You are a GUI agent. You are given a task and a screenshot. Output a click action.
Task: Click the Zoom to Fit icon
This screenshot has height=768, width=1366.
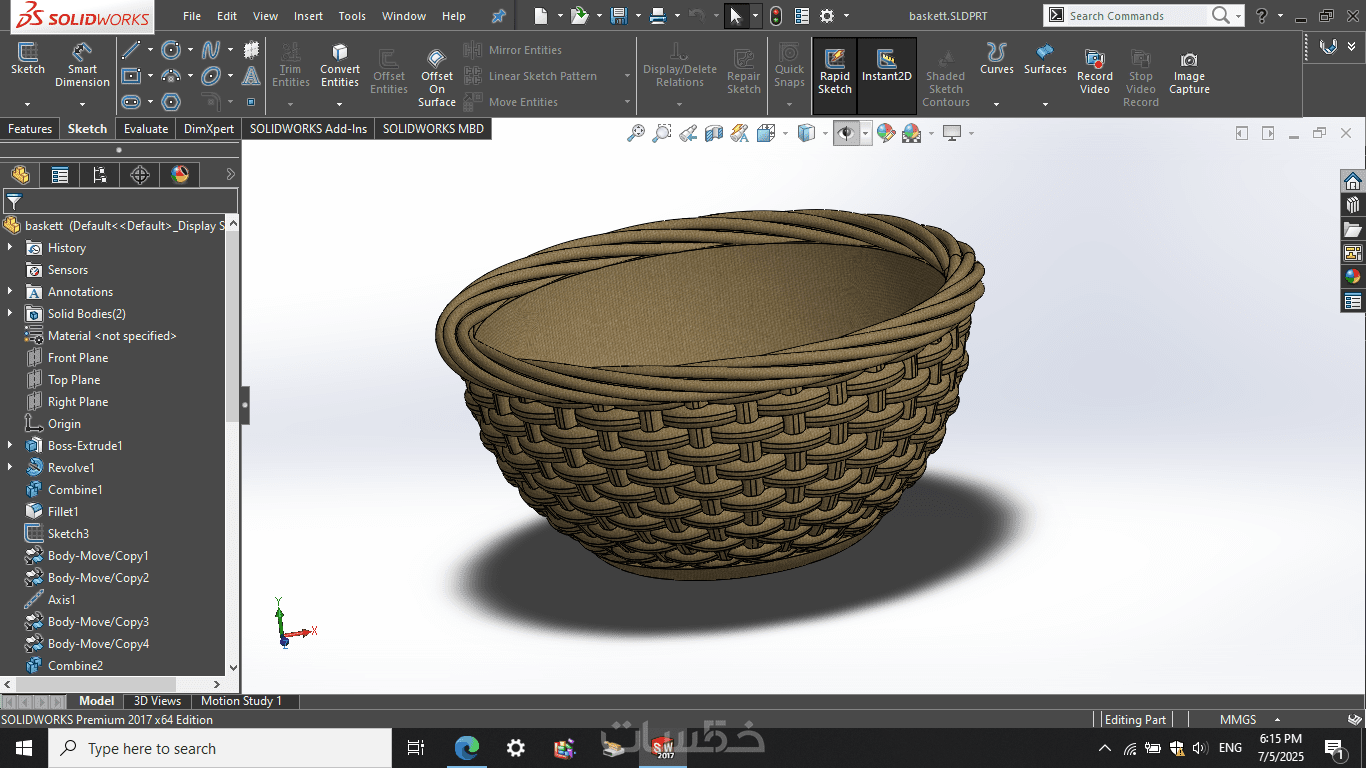pos(636,133)
